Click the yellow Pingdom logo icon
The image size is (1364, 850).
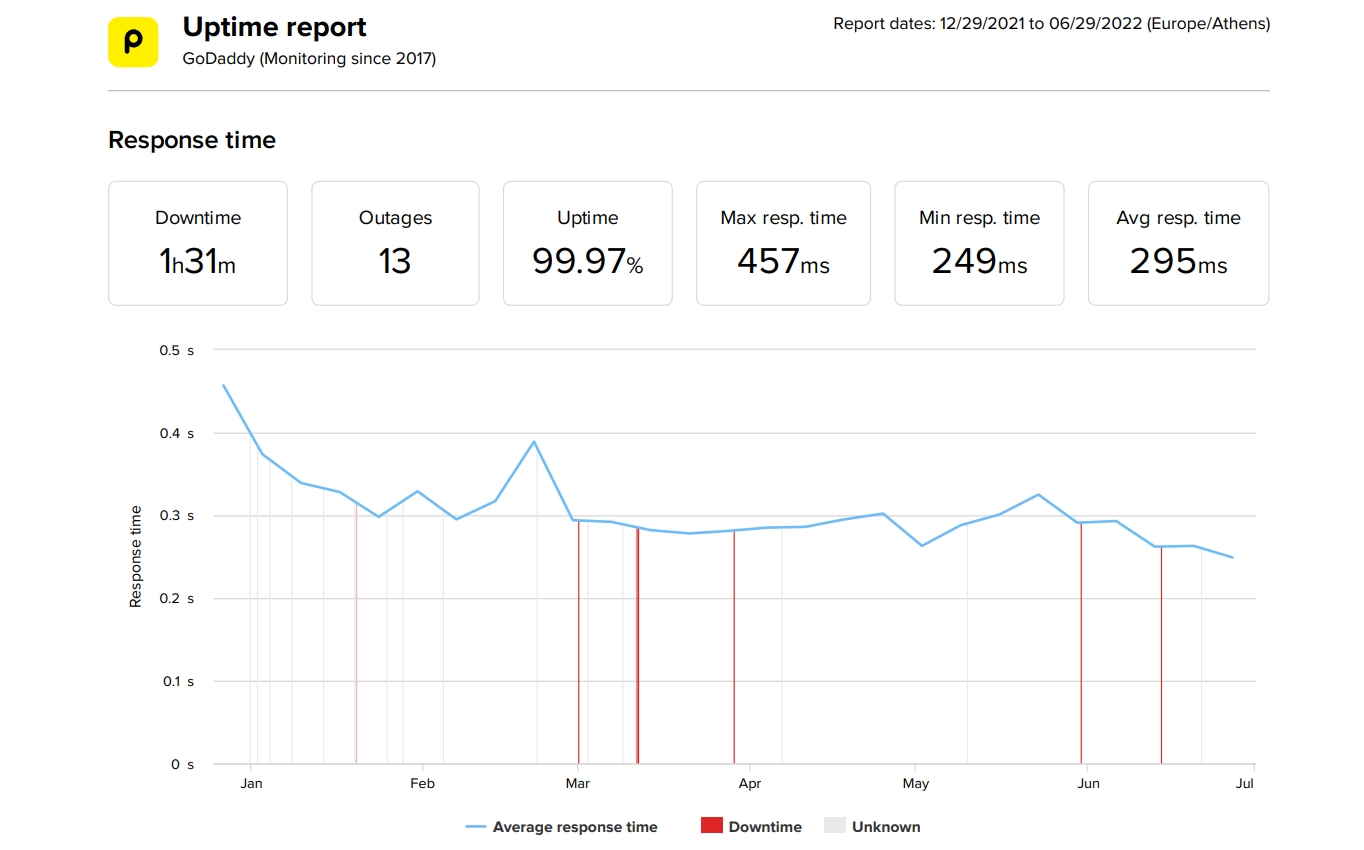(x=133, y=42)
